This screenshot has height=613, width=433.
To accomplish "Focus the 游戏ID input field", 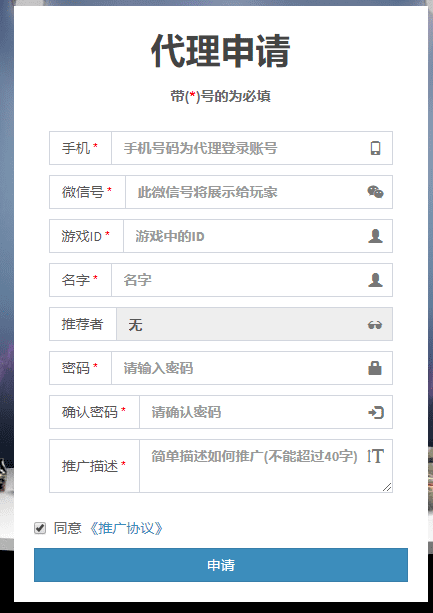I will point(258,236).
